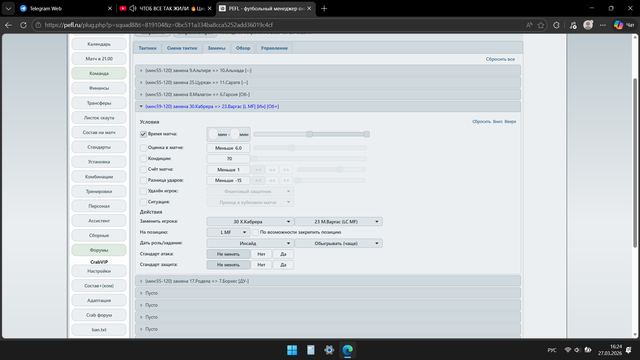Screen dimensions: 640x360
Task: View site information lock icon
Action: pyautogui.click(x=38, y=25)
